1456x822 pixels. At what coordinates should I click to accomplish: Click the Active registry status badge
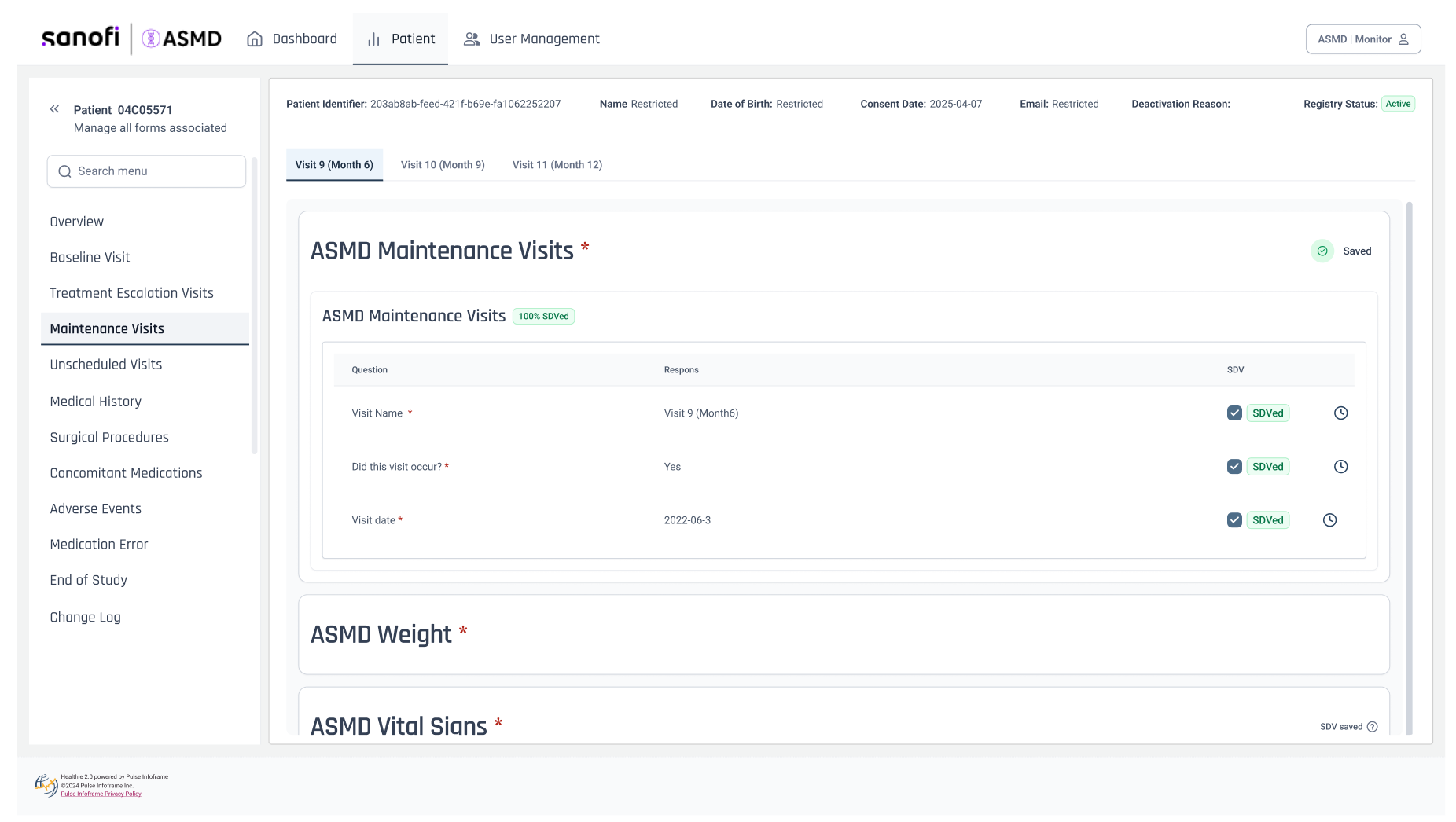pos(1398,104)
